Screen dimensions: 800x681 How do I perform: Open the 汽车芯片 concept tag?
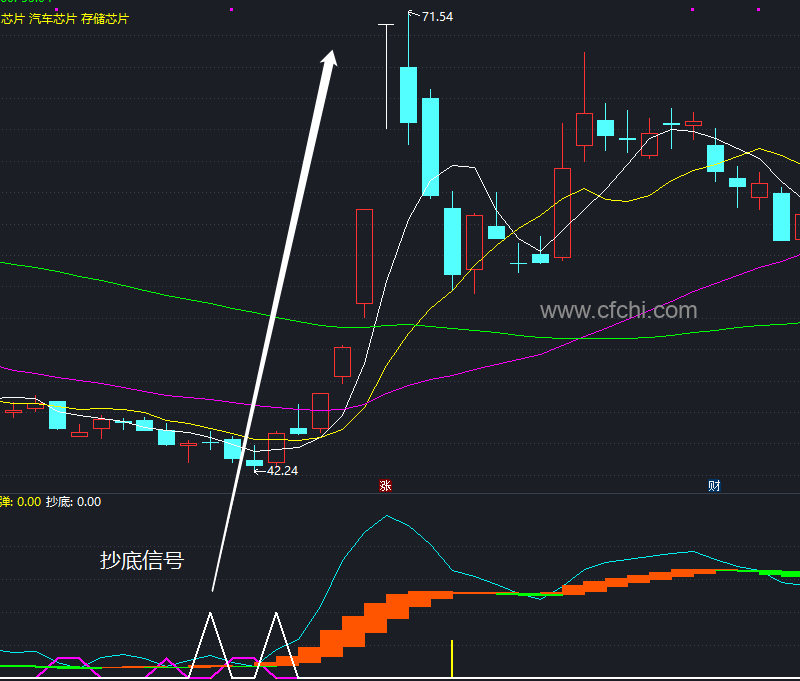(53, 19)
